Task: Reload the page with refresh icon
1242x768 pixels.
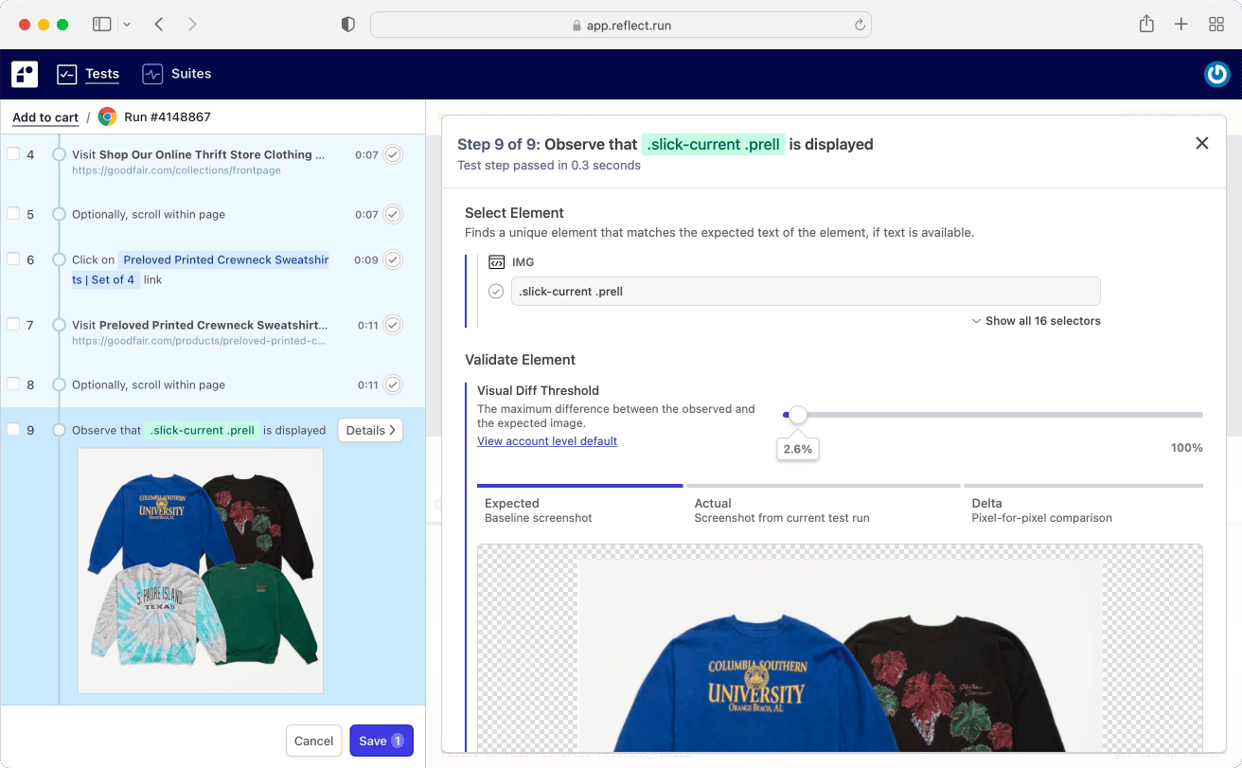Action: (859, 25)
